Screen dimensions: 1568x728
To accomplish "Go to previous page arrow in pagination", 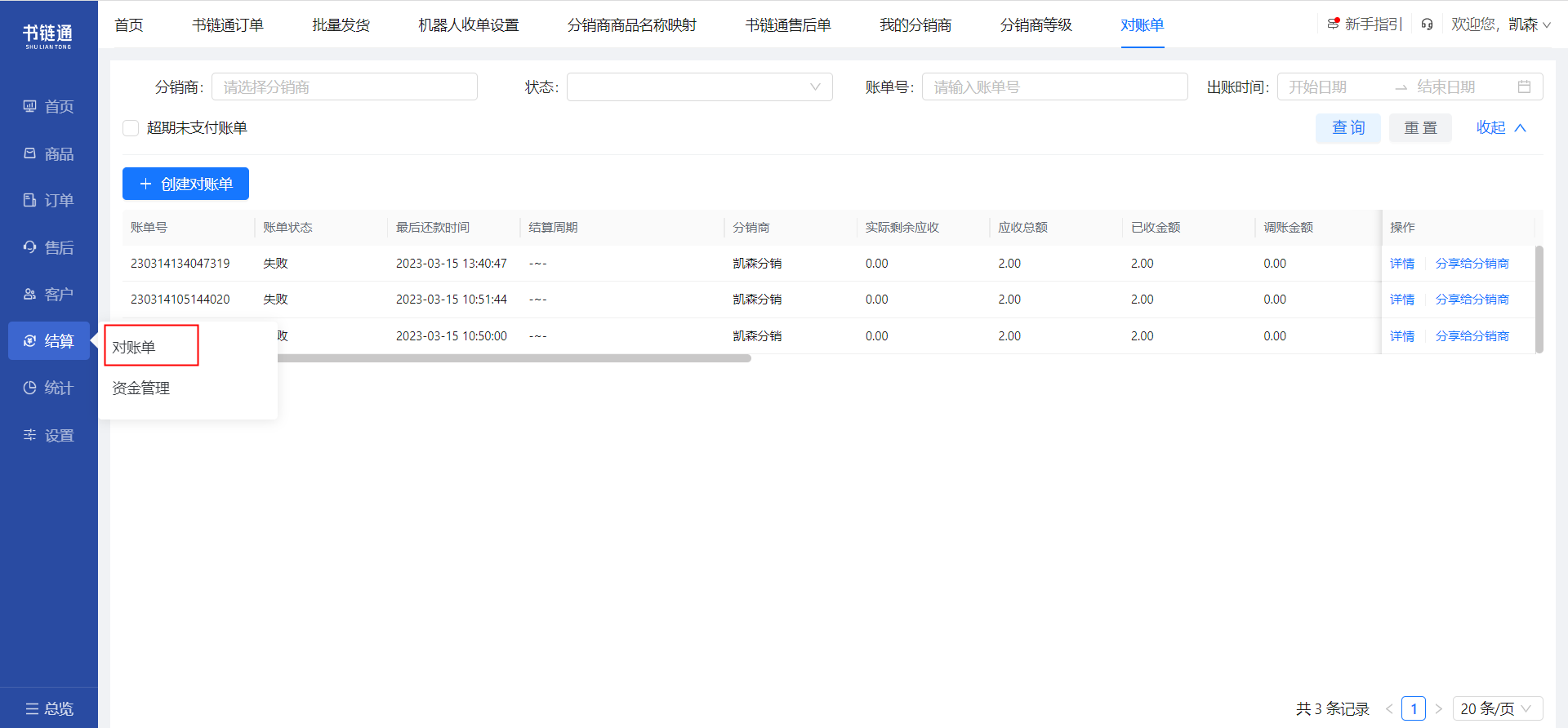I will [x=1389, y=708].
